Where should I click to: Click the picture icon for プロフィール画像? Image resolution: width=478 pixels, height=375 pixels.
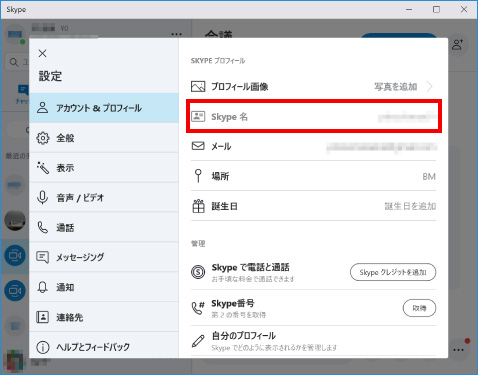(x=198, y=86)
